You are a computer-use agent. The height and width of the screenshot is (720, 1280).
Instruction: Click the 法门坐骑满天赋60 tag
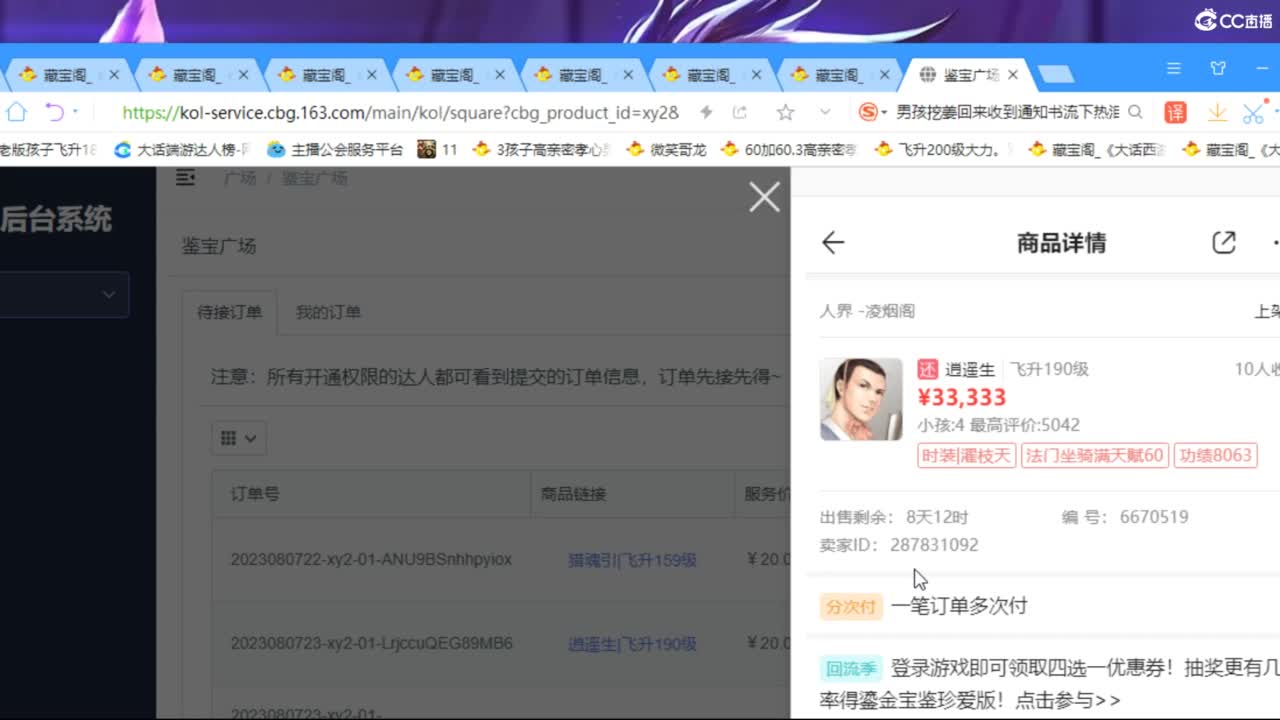pyautogui.click(x=1095, y=456)
